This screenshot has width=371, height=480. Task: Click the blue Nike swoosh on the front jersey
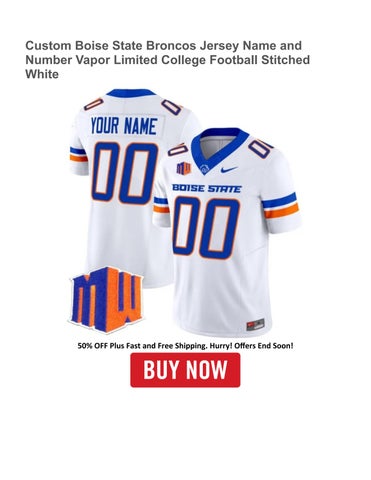tap(229, 169)
